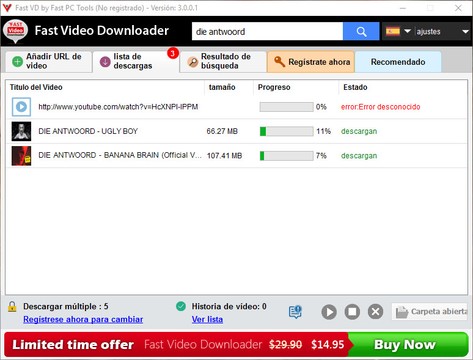Screen dimensions: 473x360
Task: Open the Ver lista link
Action: [x=207, y=319]
